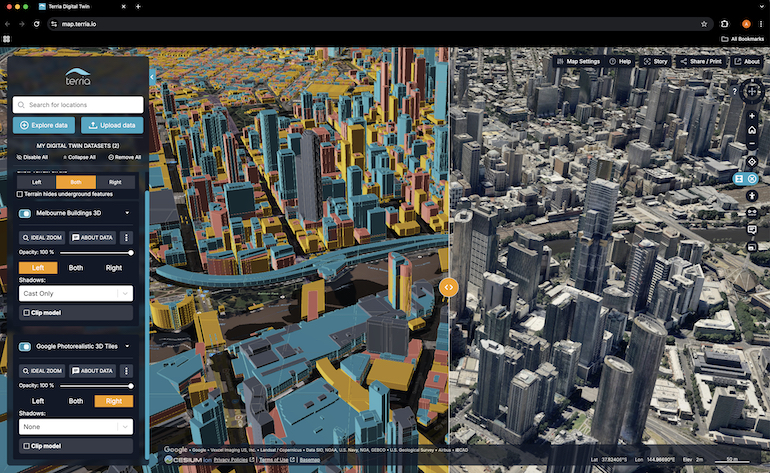Open the Story menu

[x=655, y=61]
